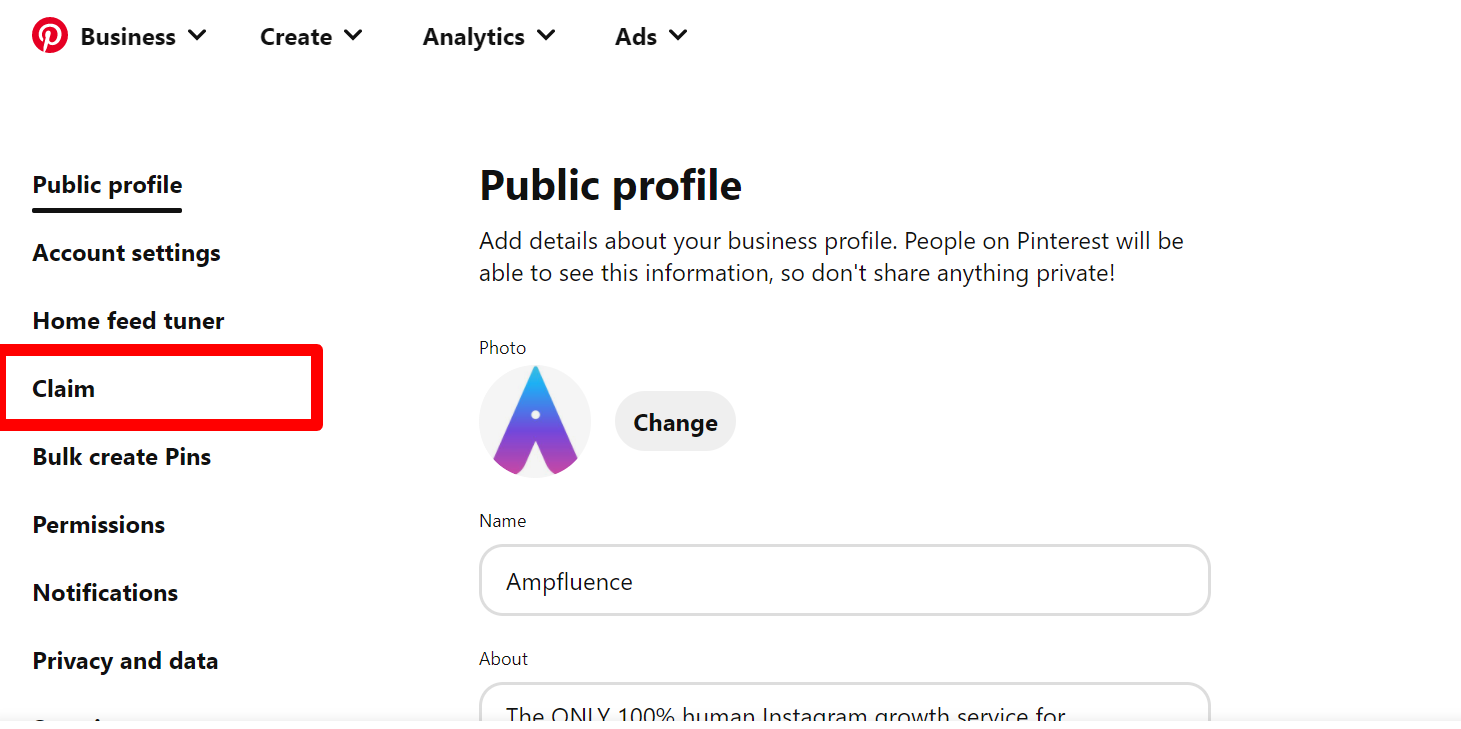Open the Create menu label

tap(296, 37)
